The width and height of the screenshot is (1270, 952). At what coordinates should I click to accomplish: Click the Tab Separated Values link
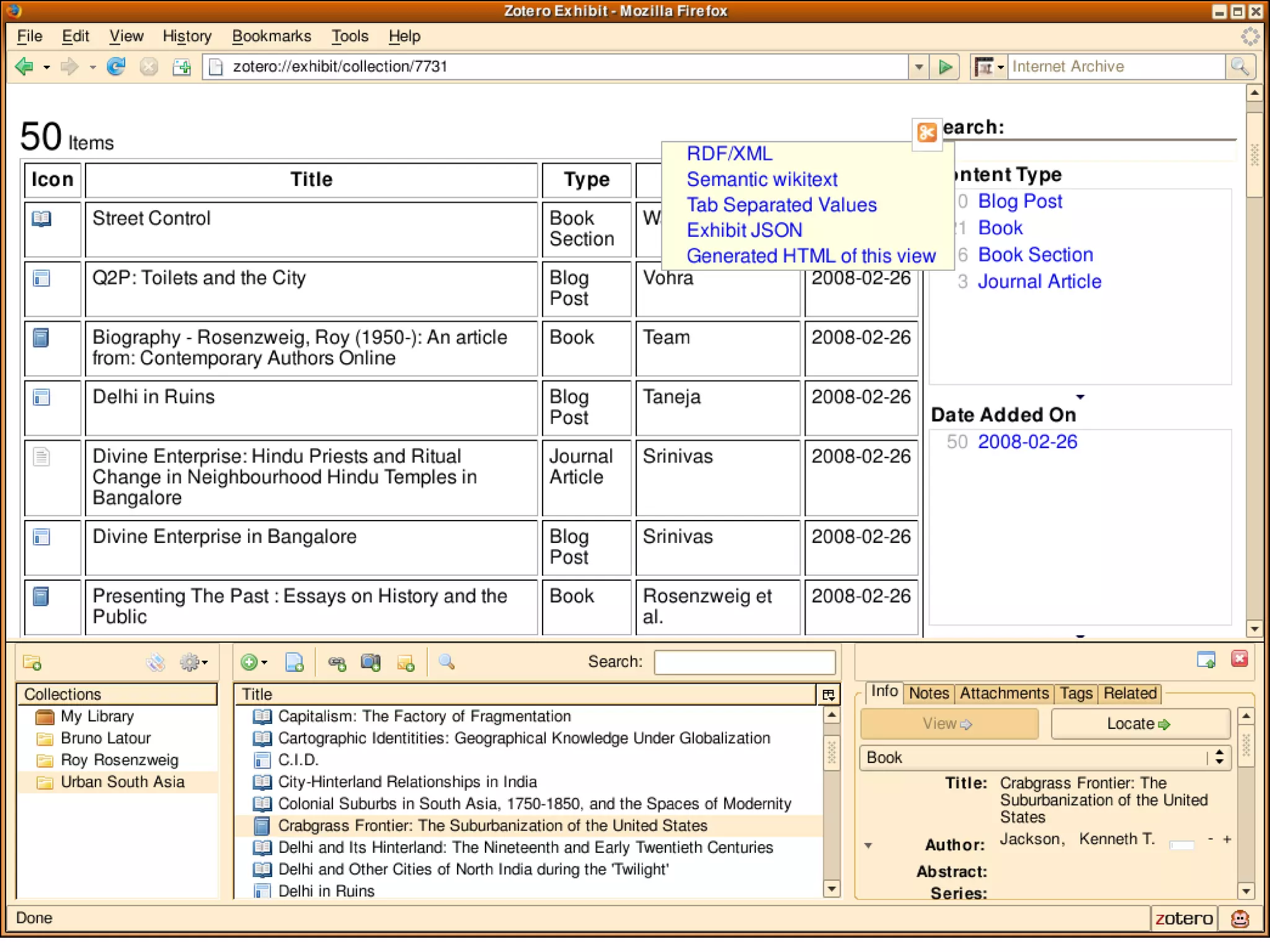tap(781, 205)
